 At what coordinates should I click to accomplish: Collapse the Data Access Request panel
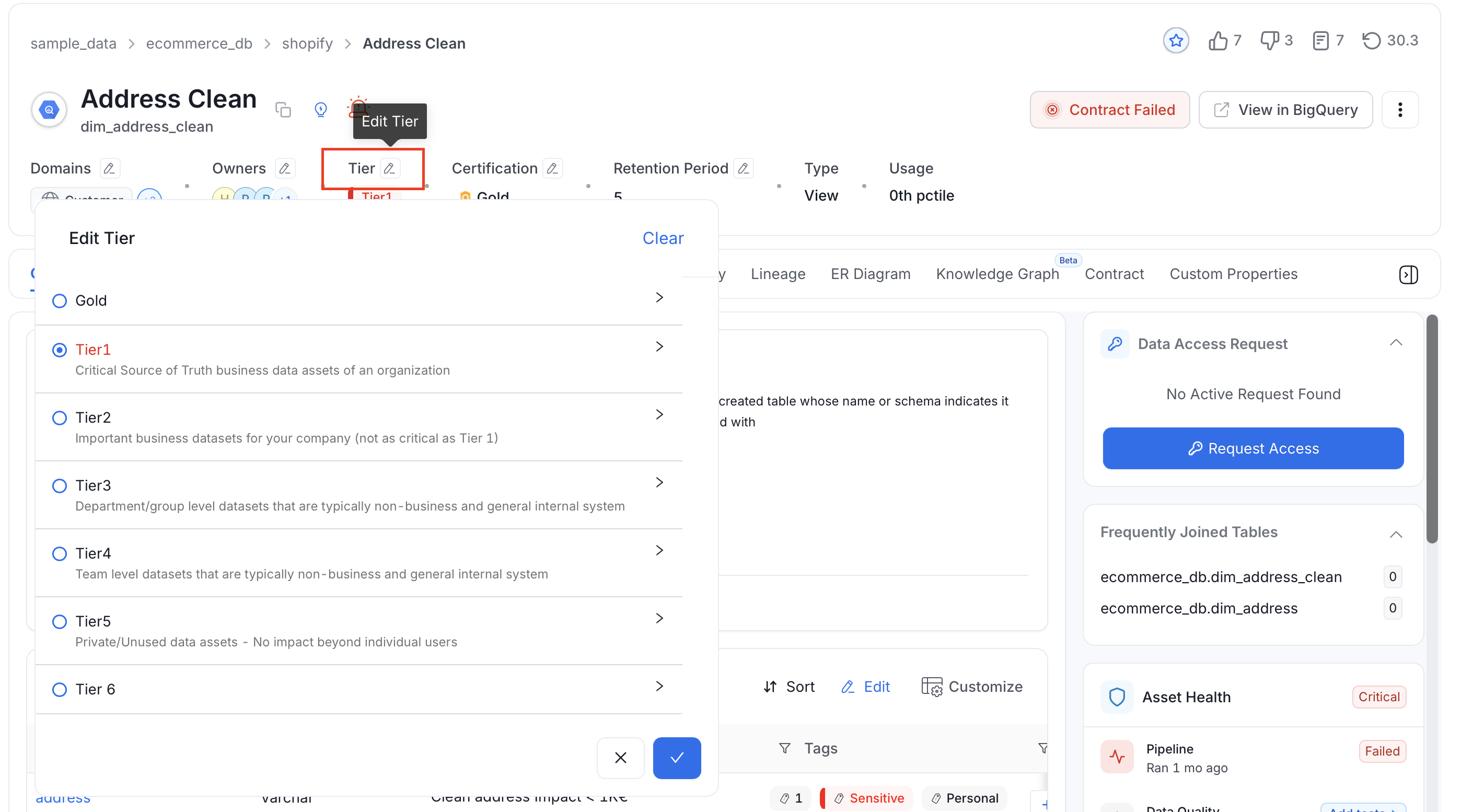point(1396,343)
